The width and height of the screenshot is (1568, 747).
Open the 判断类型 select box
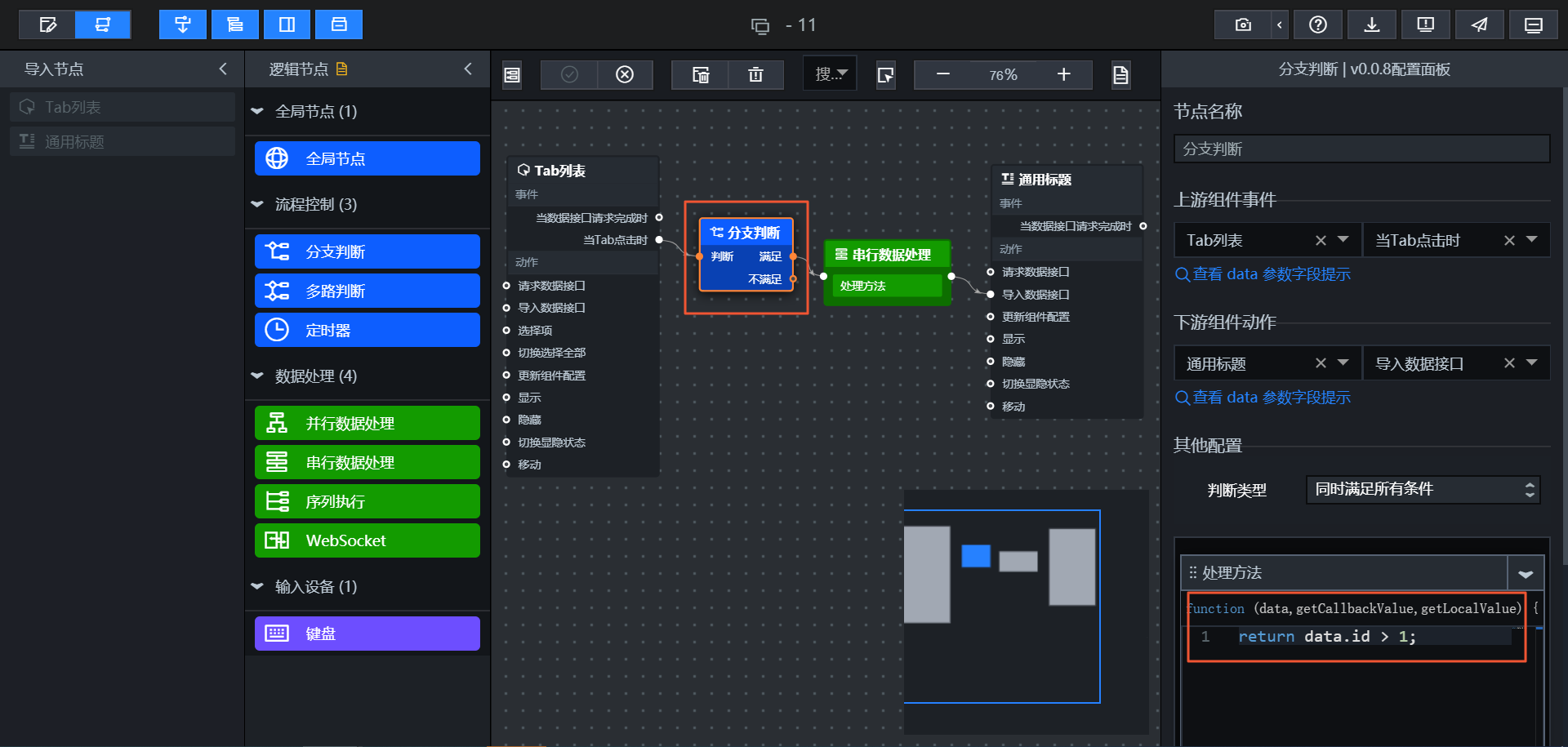(1423, 489)
